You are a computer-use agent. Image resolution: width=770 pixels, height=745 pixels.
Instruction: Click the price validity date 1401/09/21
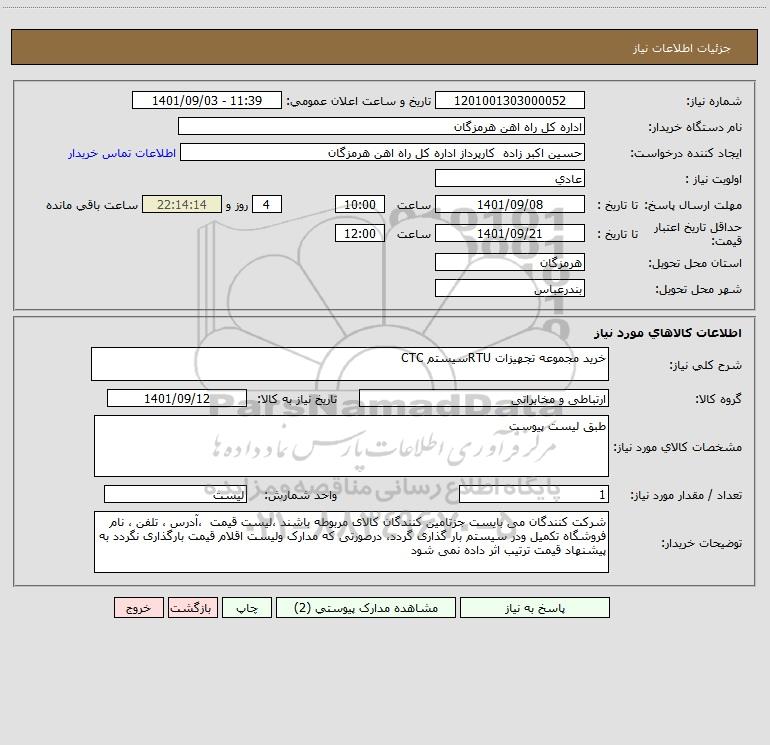click(x=510, y=233)
